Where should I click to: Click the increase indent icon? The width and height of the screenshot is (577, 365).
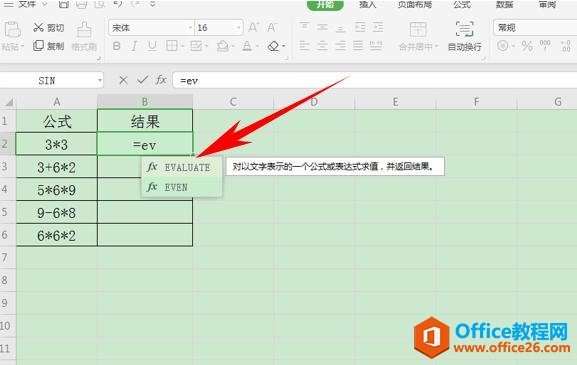(x=378, y=27)
